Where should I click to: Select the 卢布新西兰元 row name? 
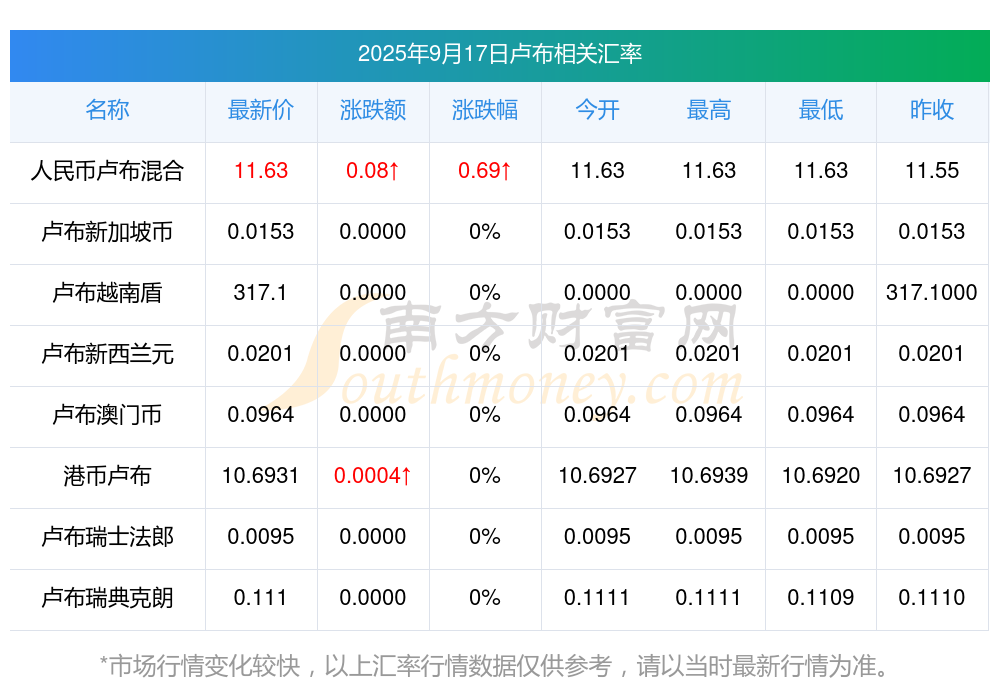coord(107,353)
